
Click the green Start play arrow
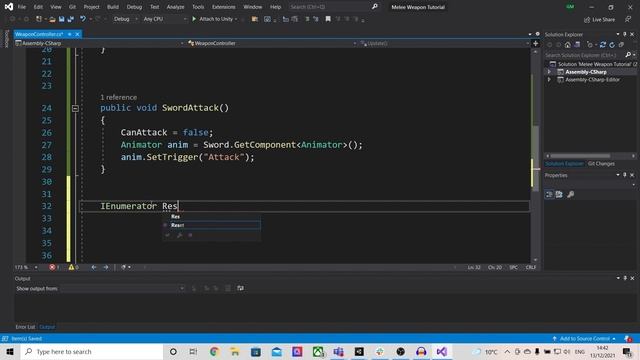tap(194, 19)
